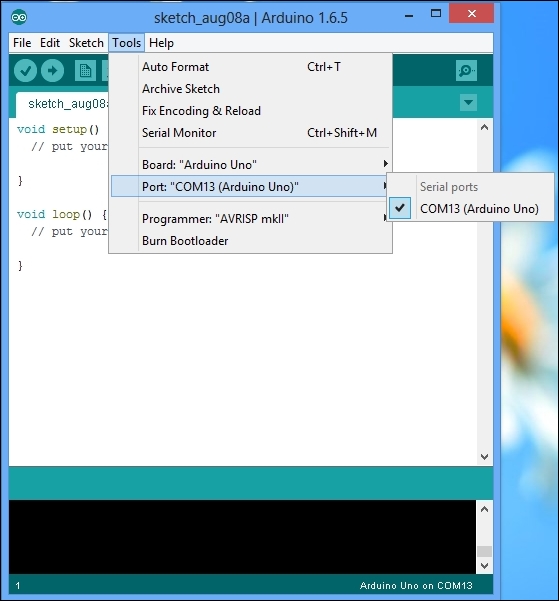Click console scrollbar down arrow
Image resolution: width=559 pixels, height=601 pixels.
tap(484, 566)
